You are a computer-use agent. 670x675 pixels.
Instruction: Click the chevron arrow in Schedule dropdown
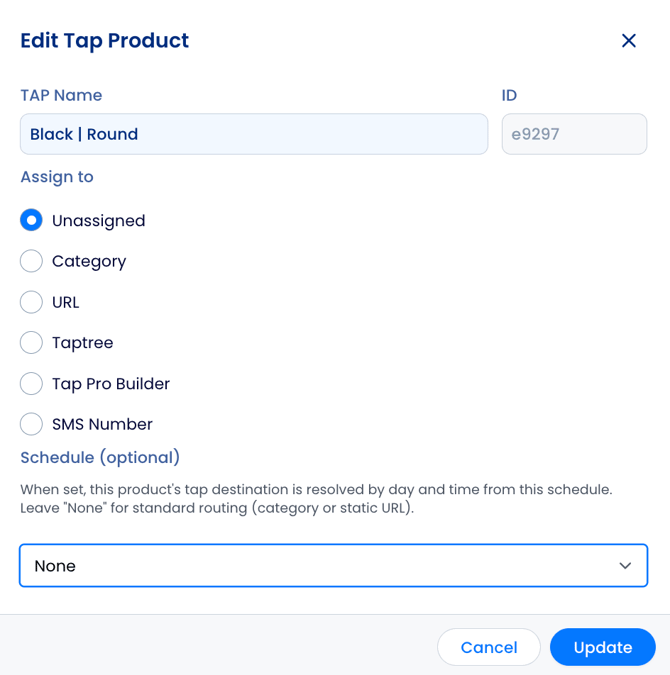(x=625, y=565)
